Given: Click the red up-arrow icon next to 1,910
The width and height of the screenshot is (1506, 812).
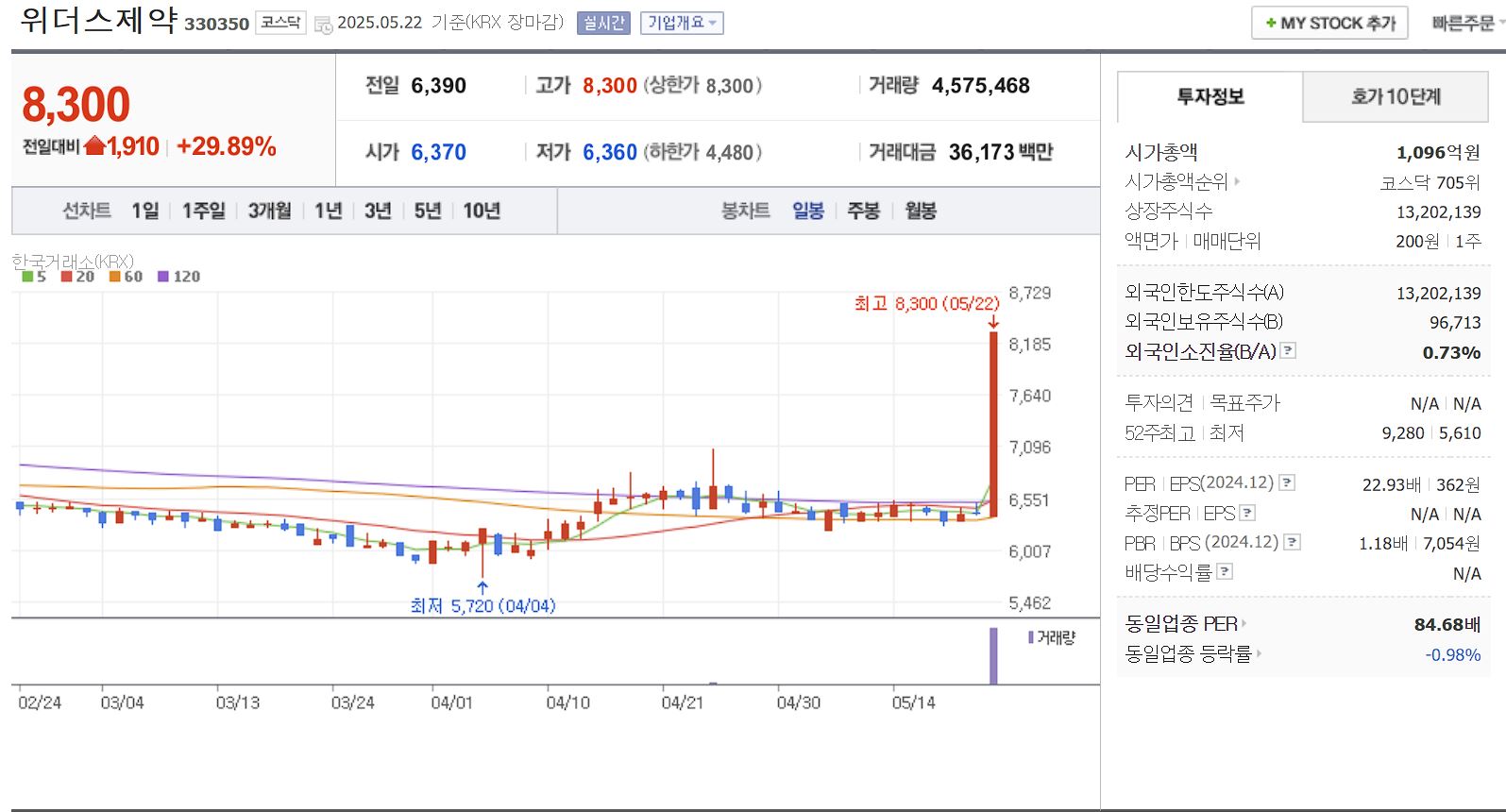Looking at the screenshot, I should (x=94, y=146).
